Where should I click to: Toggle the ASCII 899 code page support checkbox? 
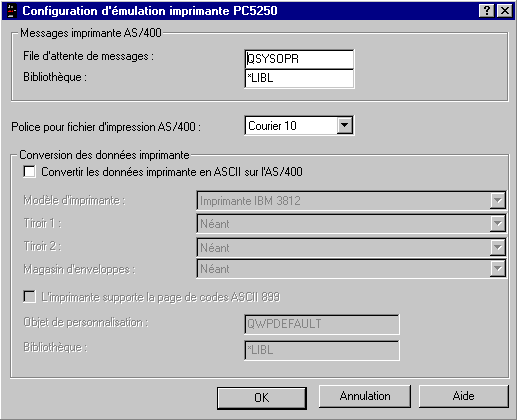(x=29, y=297)
